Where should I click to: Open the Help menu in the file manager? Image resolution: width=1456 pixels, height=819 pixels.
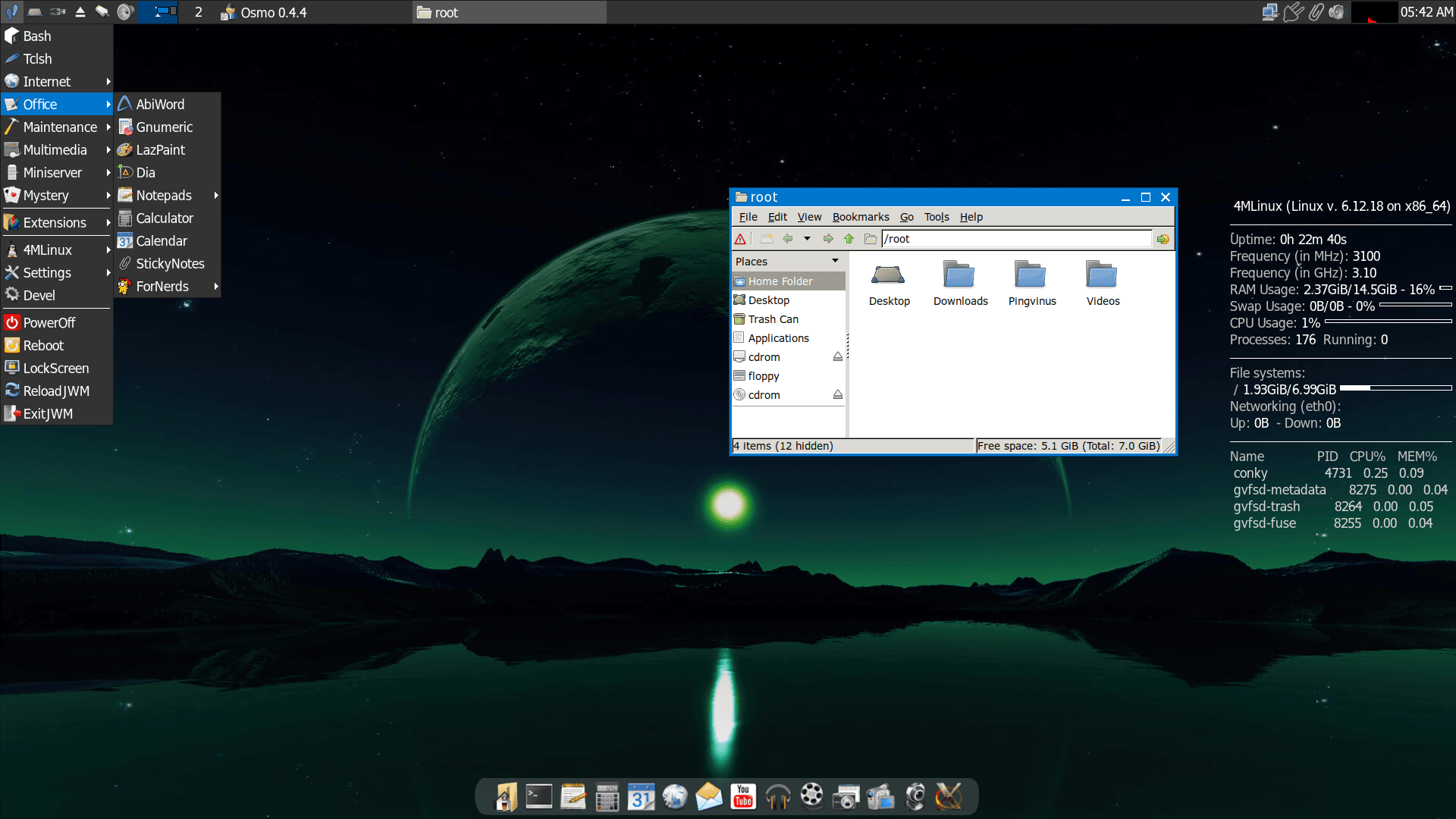971,217
